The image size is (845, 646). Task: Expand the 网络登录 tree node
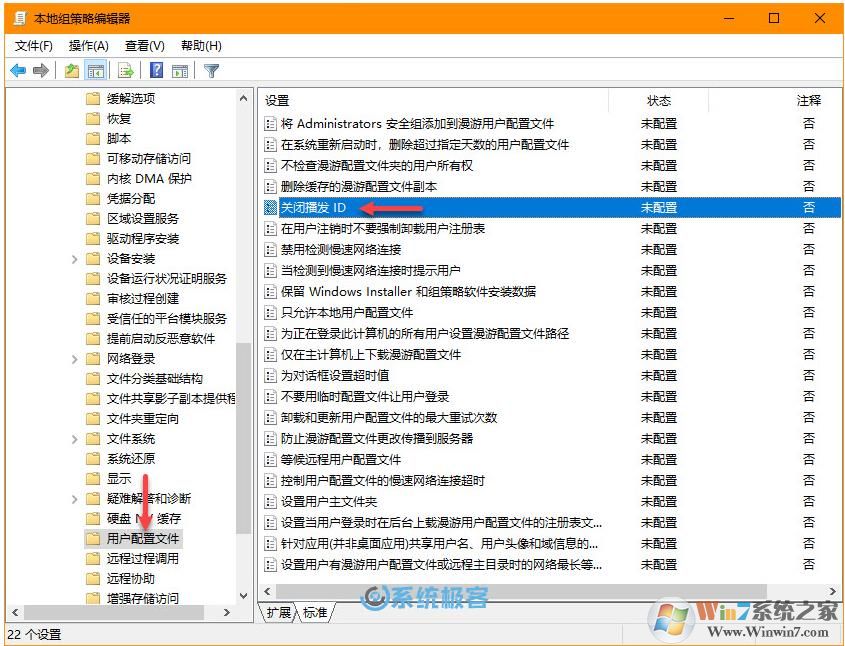[x=74, y=359]
